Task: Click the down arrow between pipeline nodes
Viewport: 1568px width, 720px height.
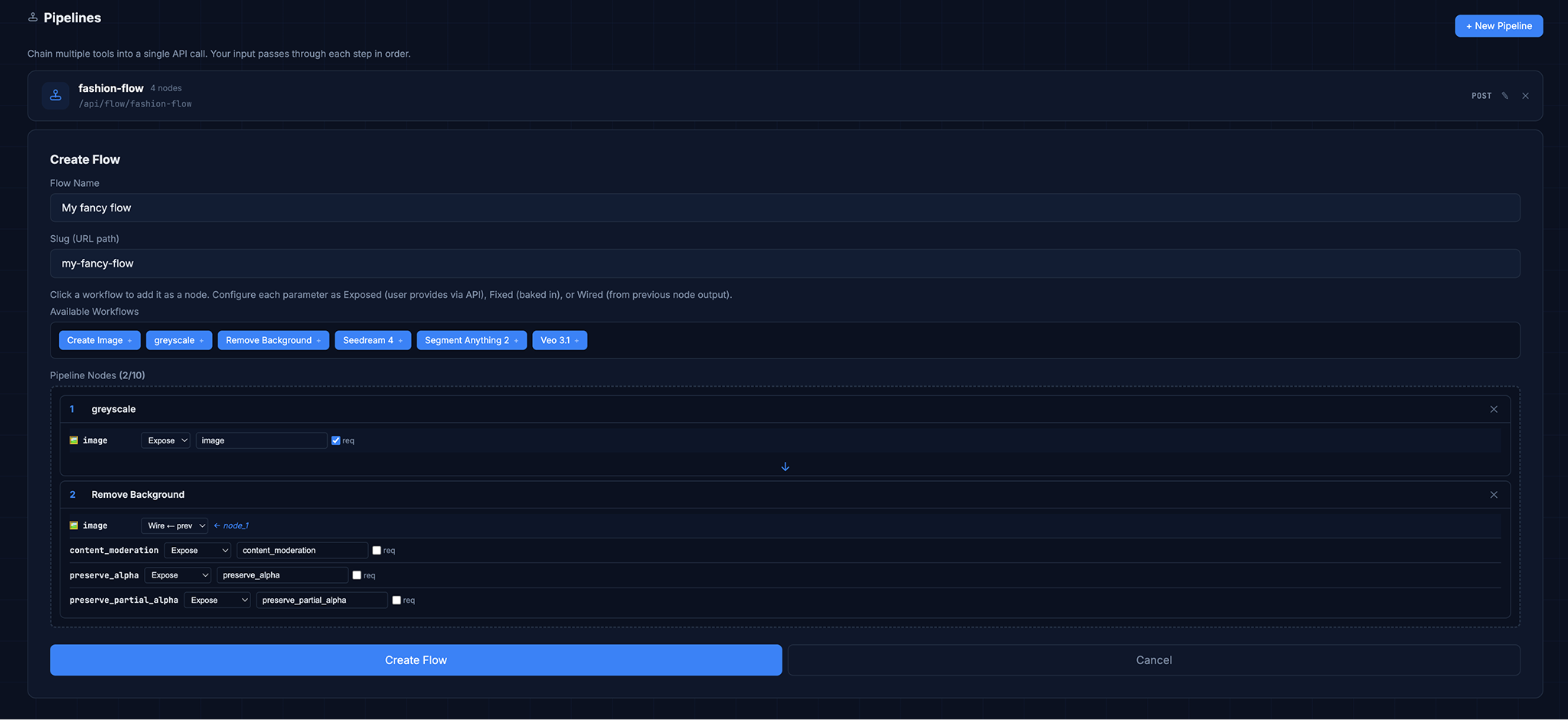Action: 785,466
